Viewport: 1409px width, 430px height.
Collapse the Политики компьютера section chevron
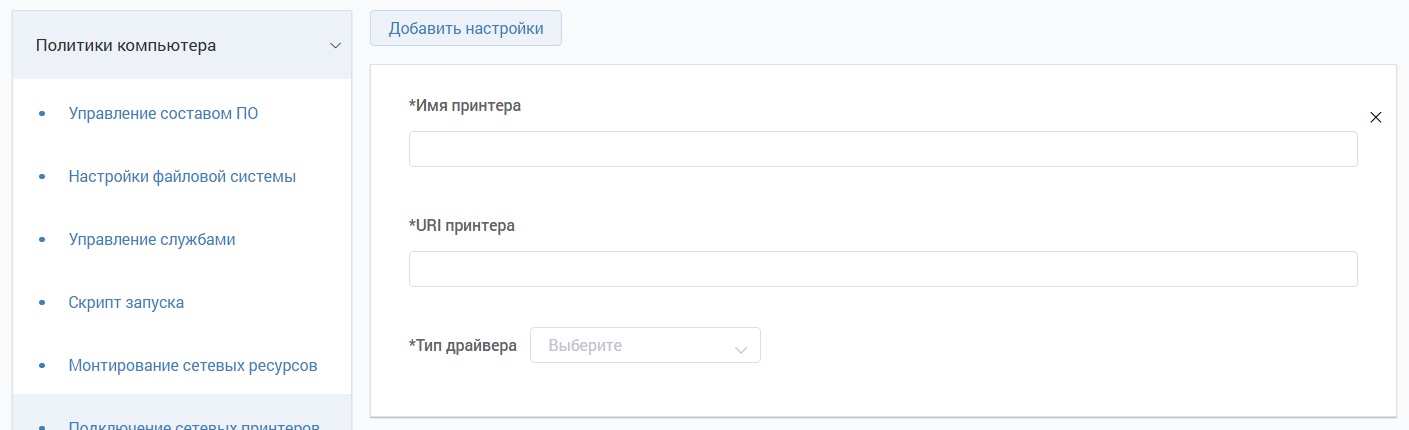point(335,46)
